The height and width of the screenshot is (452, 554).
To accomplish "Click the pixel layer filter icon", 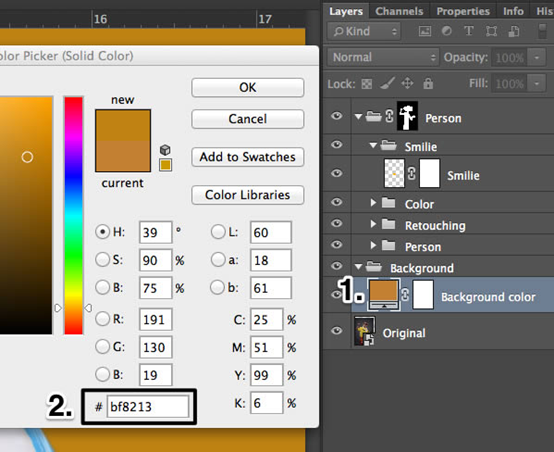I will tap(425, 31).
